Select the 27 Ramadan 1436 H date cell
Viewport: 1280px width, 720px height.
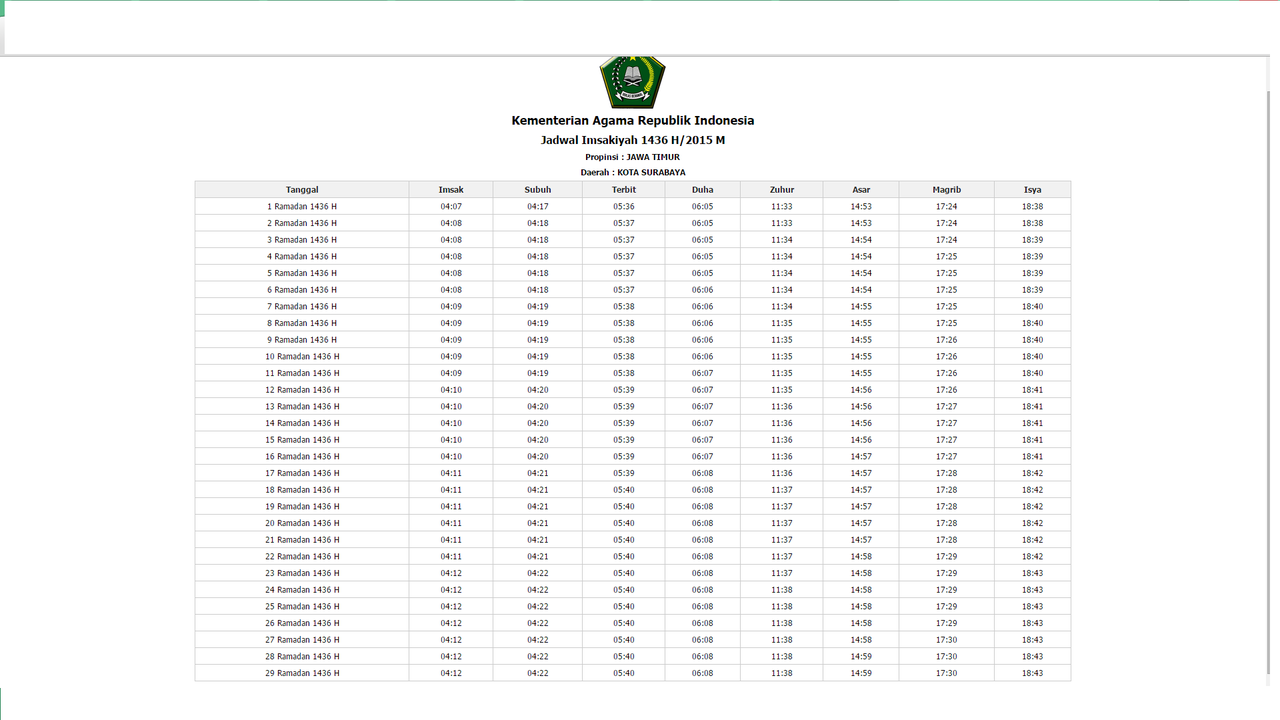[x=302, y=640]
